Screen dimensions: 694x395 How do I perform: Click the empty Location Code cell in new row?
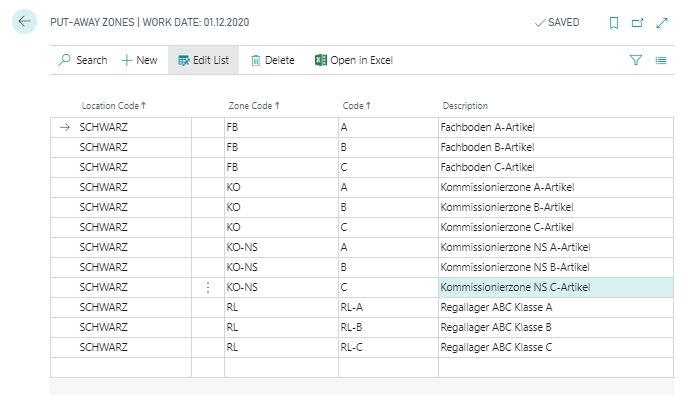[x=121, y=368]
